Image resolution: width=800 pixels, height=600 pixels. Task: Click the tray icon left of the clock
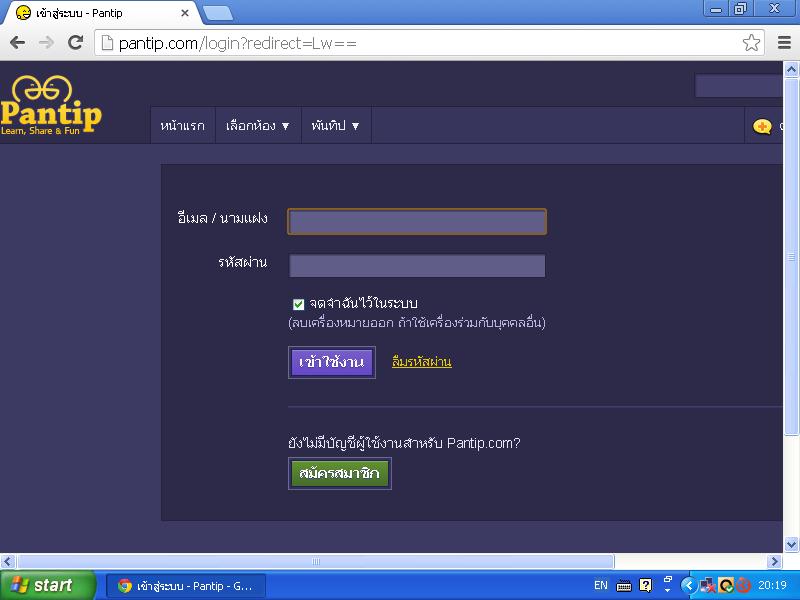pos(744,585)
